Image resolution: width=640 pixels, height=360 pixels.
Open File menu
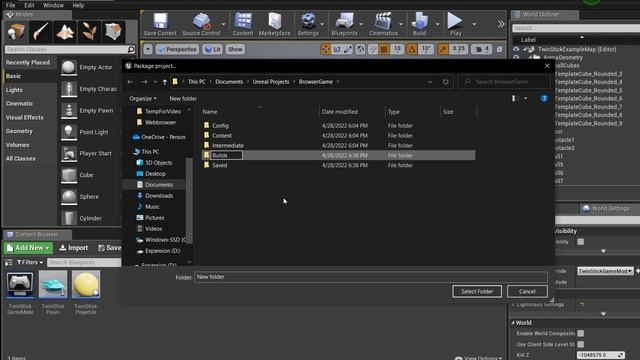[11, 5]
